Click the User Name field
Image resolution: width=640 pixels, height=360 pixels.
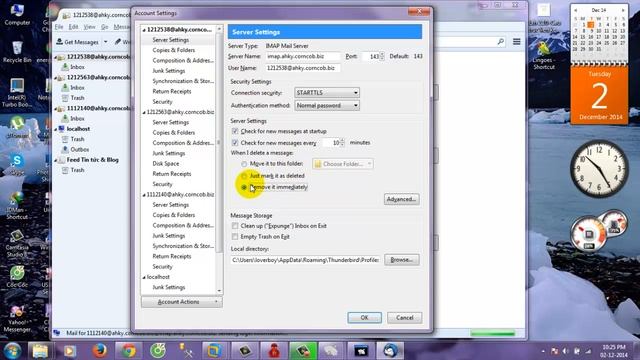click(303, 68)
